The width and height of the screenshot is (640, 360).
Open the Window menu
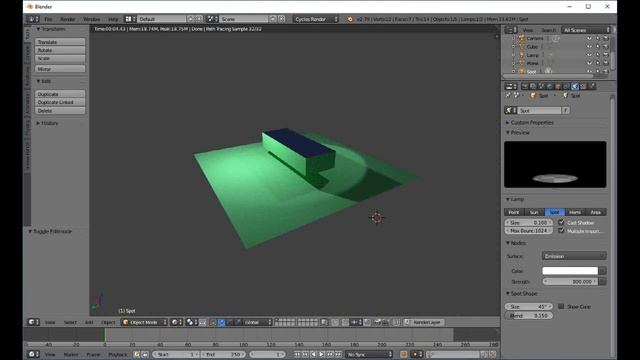click(91, 19)
